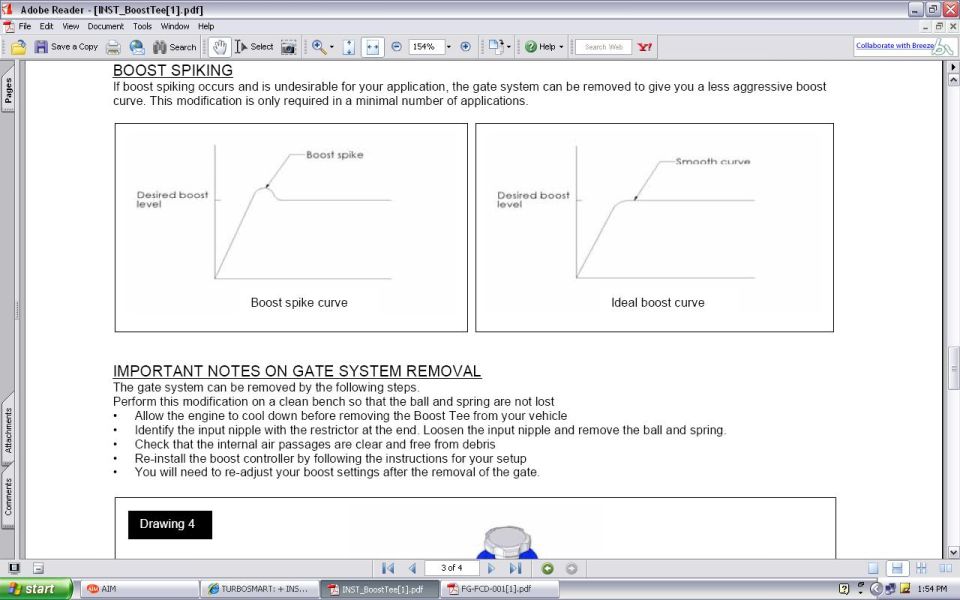Switch to FG-FCD-001[1].pdf taskbar item
The image size is (960, 600).
(x=500, y=589)
